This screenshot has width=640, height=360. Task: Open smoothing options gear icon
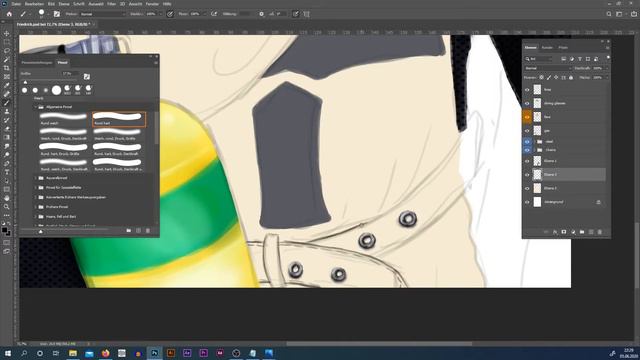coord(261,14)
